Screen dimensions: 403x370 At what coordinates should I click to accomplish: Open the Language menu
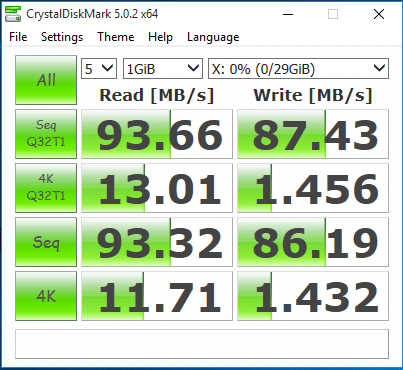pos(213,37)
